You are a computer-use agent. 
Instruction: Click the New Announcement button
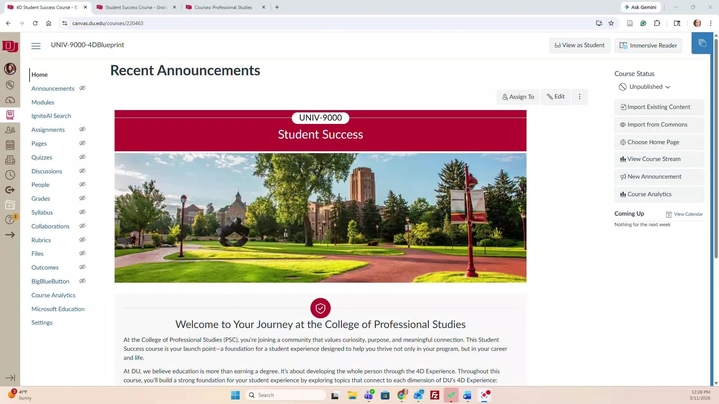coord(654,176)
